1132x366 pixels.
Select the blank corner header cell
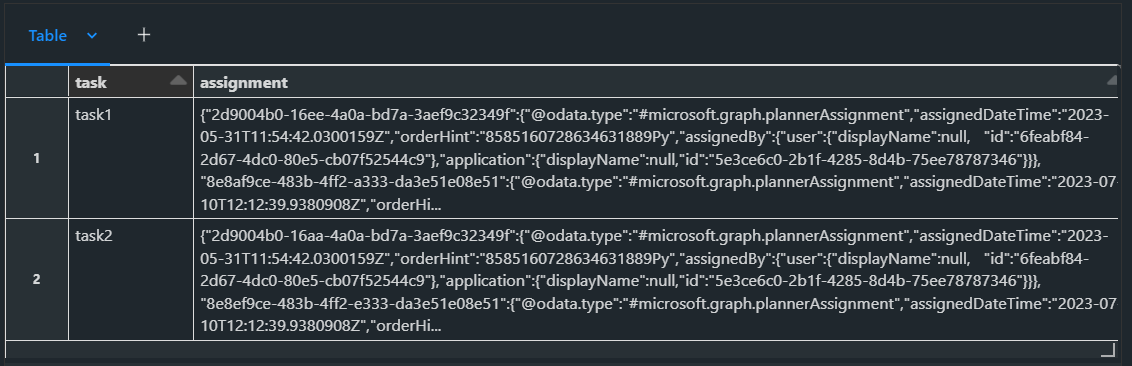[37, 82]
